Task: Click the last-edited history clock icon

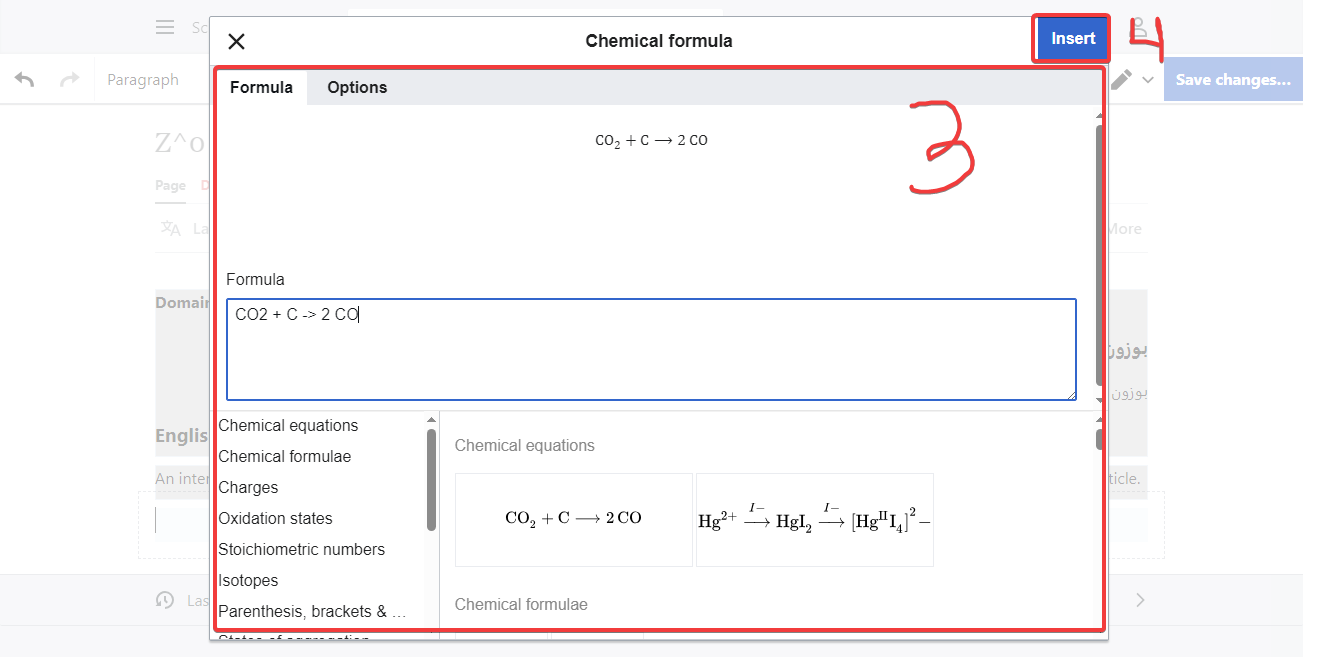Action: (x=165, y=600)
